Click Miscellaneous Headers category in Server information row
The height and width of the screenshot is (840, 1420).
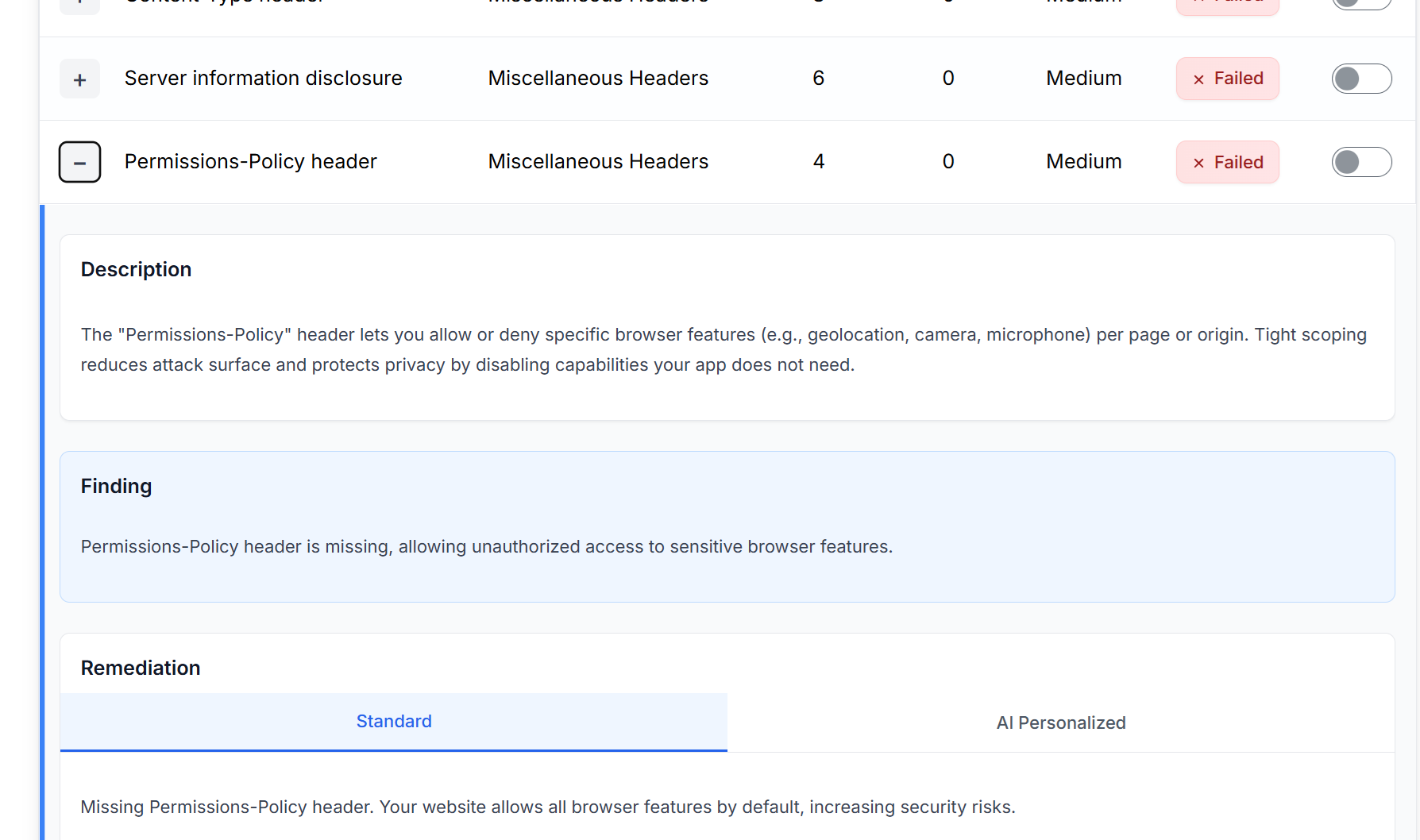(597, 79)
